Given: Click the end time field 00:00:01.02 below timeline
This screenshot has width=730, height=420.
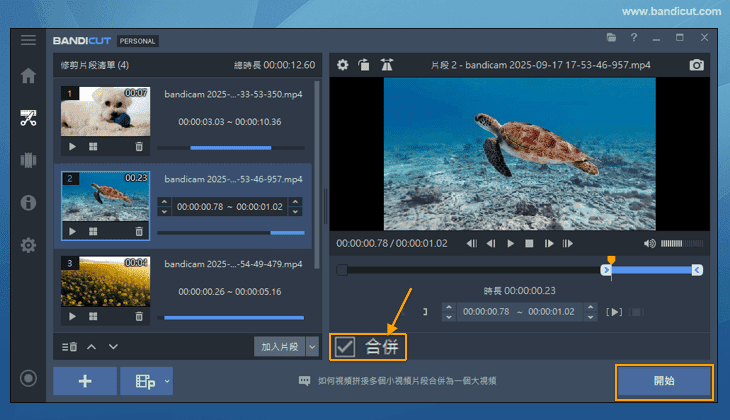Looking at the screenshot, I should pos(551,312).
